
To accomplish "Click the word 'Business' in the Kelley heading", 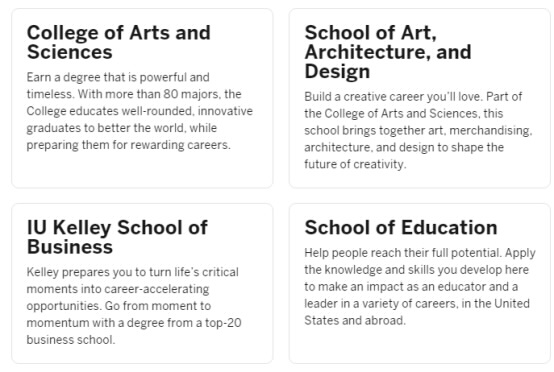I will (70, 247).
